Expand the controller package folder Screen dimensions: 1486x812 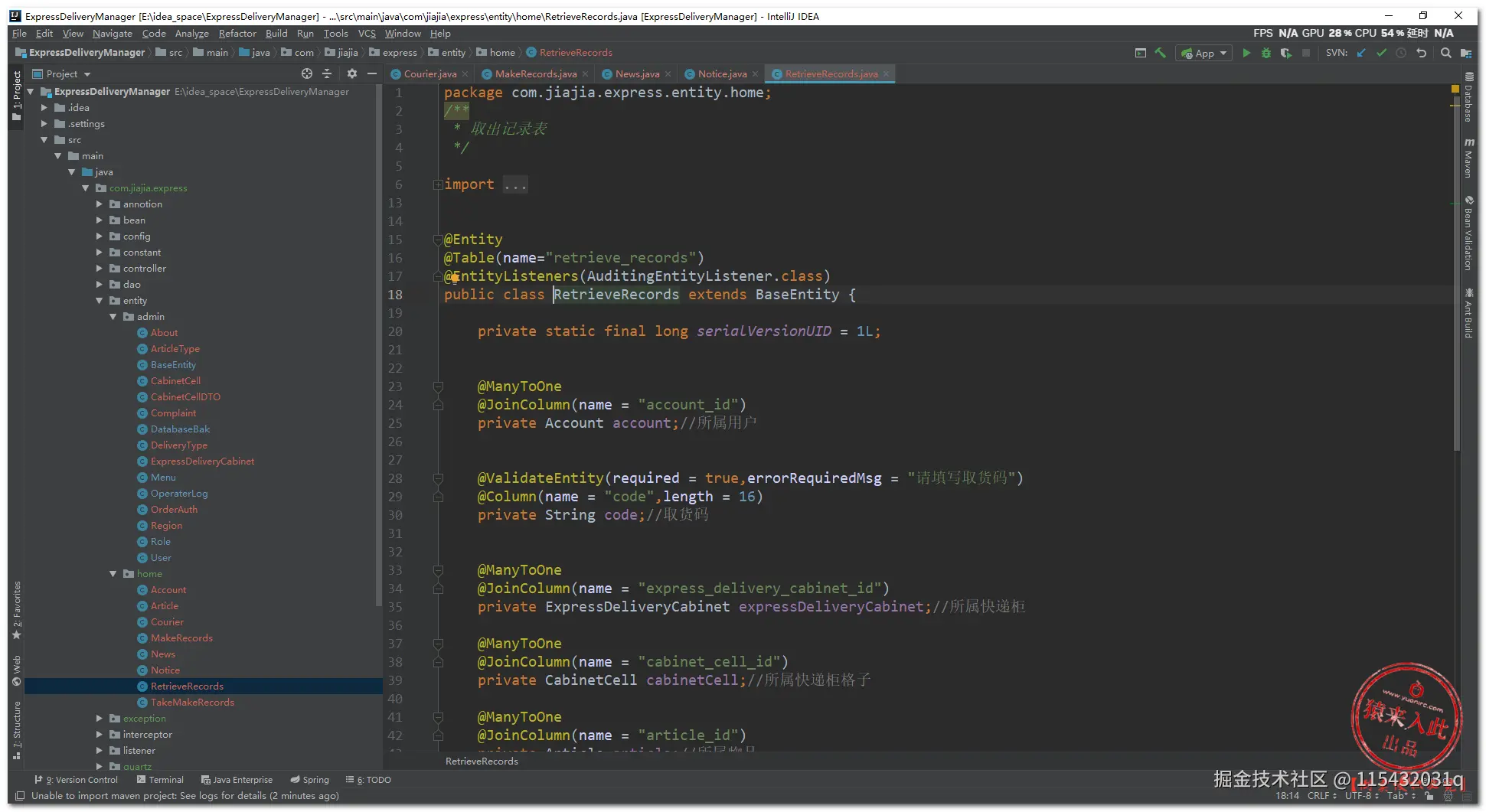[100, 269]
